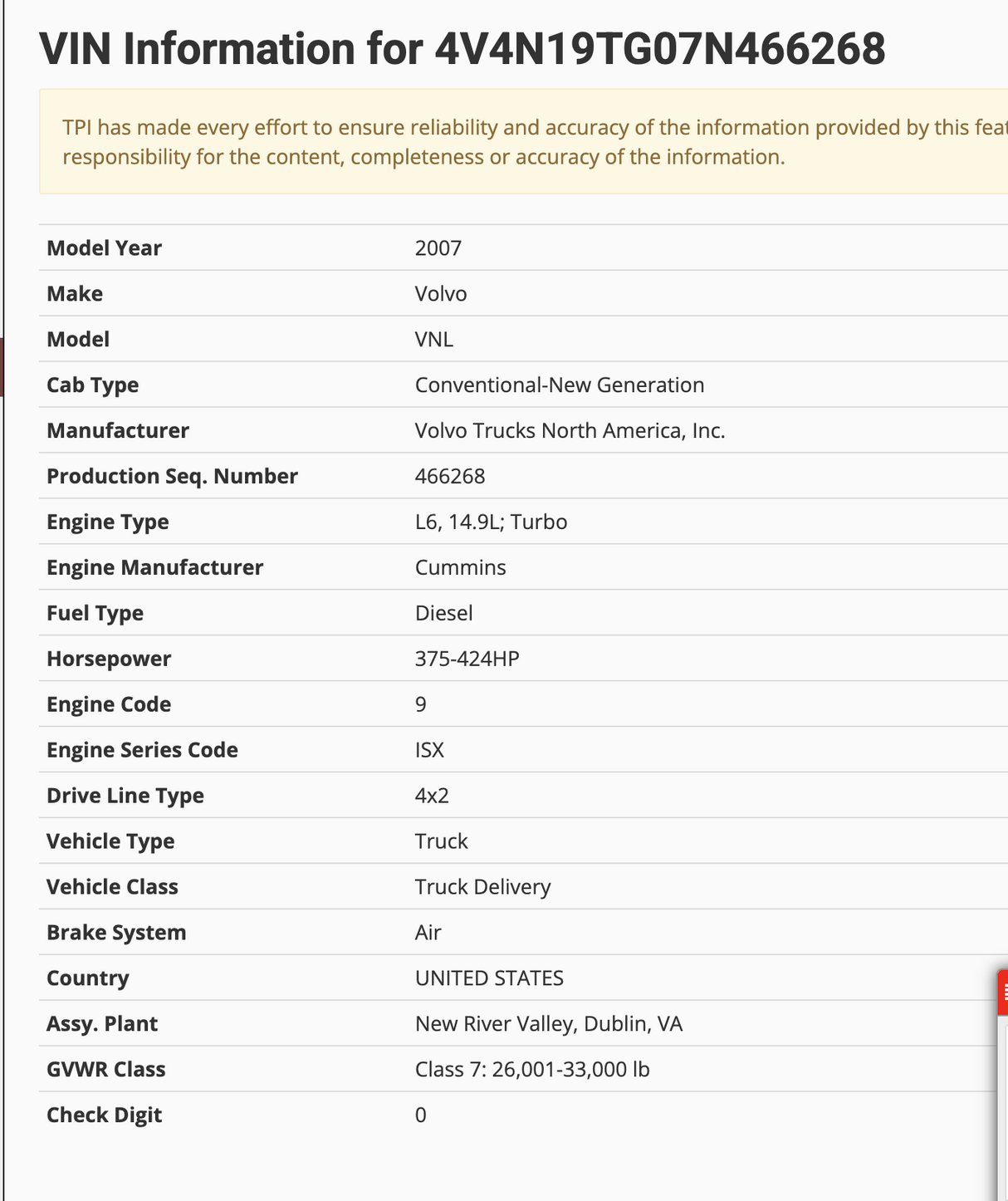This screenshot has width=1008, height=1201.
Task: Select the Diesel fuel value
Action: pos(444,614)
